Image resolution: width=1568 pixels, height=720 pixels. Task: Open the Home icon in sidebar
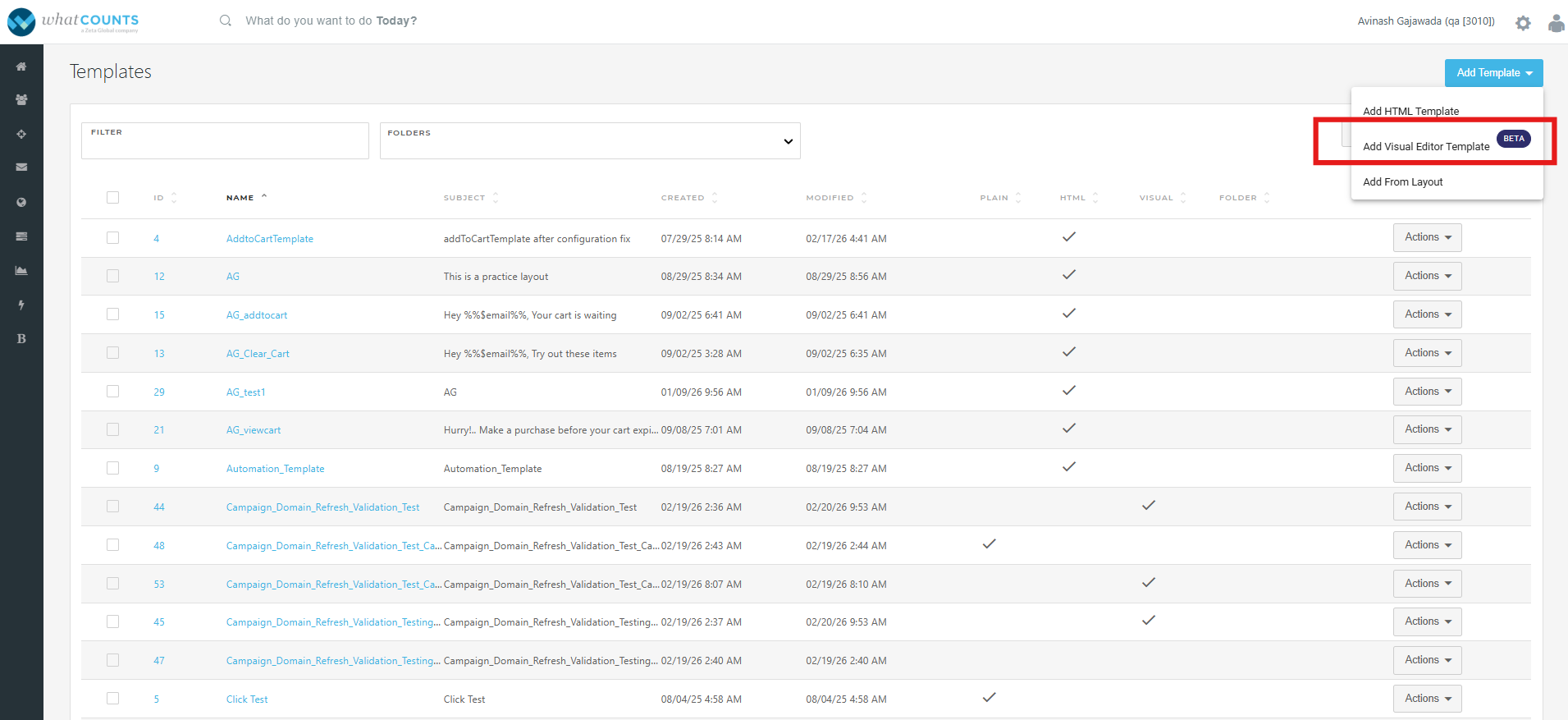coord(21,66)
